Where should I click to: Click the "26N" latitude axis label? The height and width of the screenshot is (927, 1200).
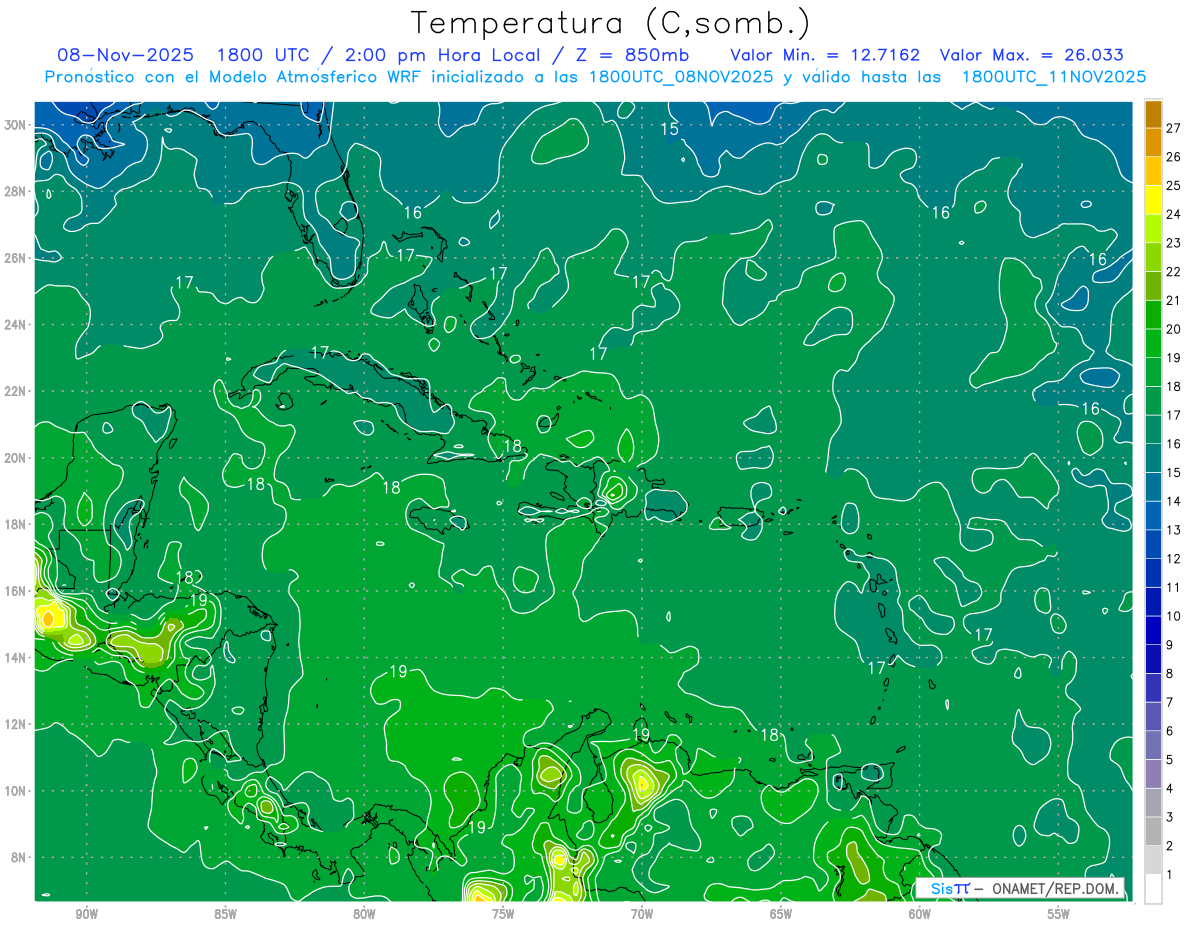pyautogui.click(x=16, y=258)
